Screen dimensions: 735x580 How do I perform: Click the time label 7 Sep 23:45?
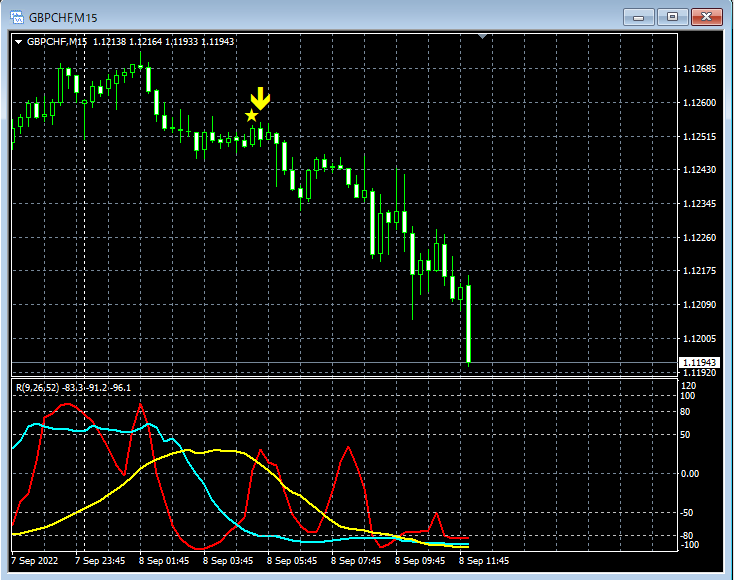click(x=100, y=561)
